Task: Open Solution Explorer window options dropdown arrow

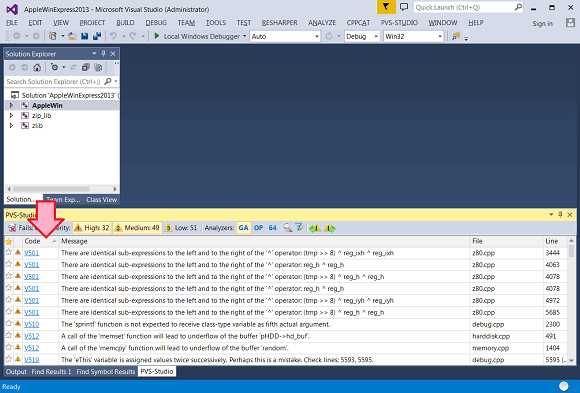Action: [94, 54]
